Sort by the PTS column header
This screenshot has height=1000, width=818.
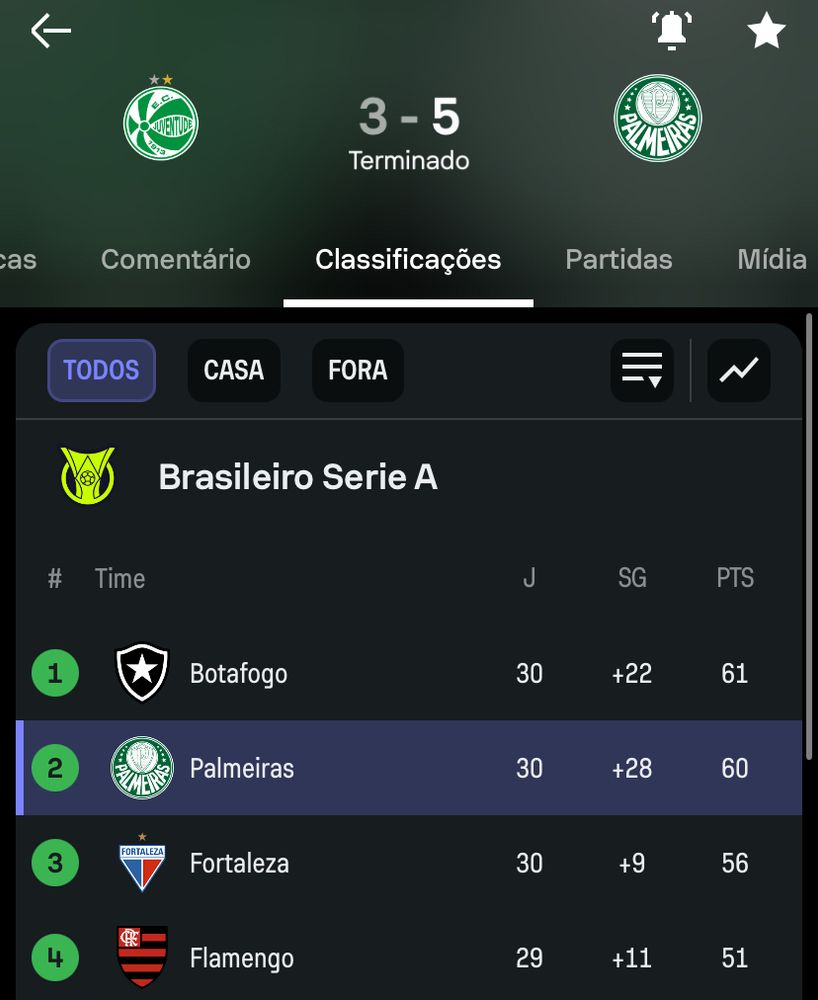click(734, 578)
